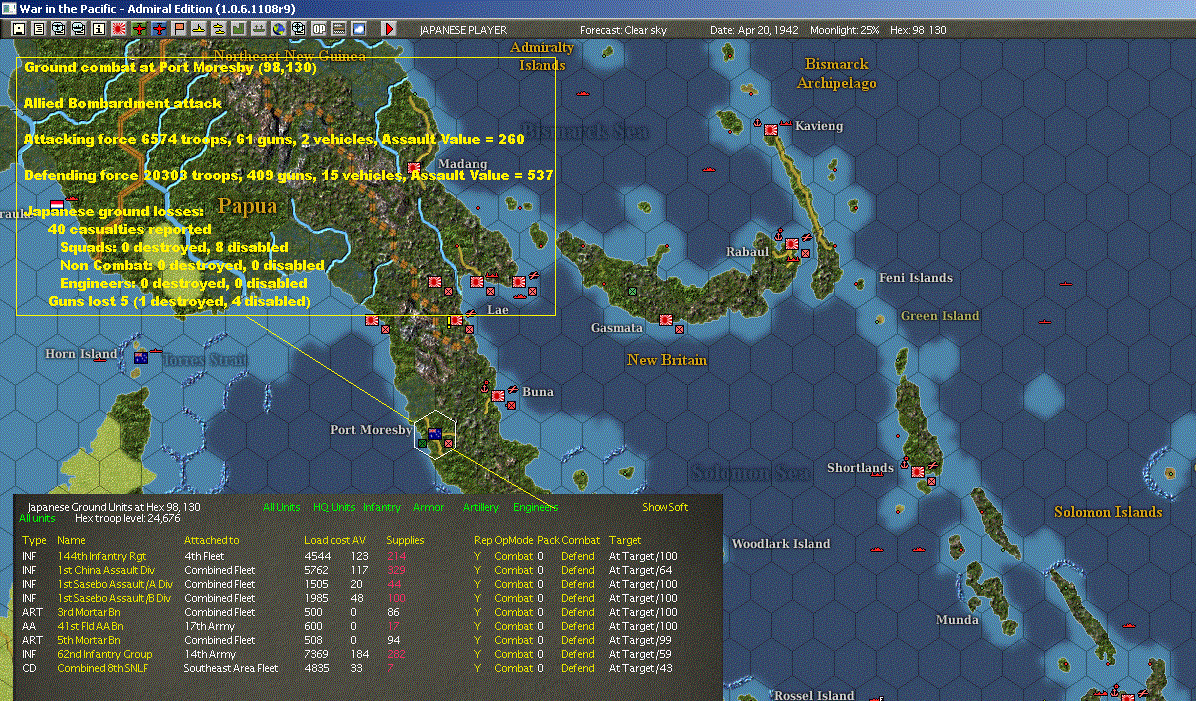Select the Japanese base flag at Gasmata
The image size is (1196, 701).
click(x=665, y=320)
